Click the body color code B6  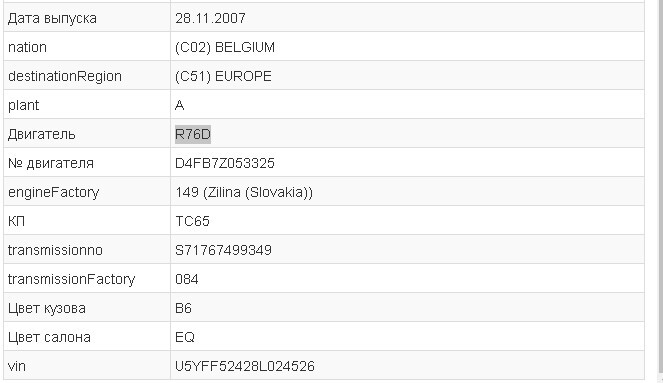[x=183, y=308]
